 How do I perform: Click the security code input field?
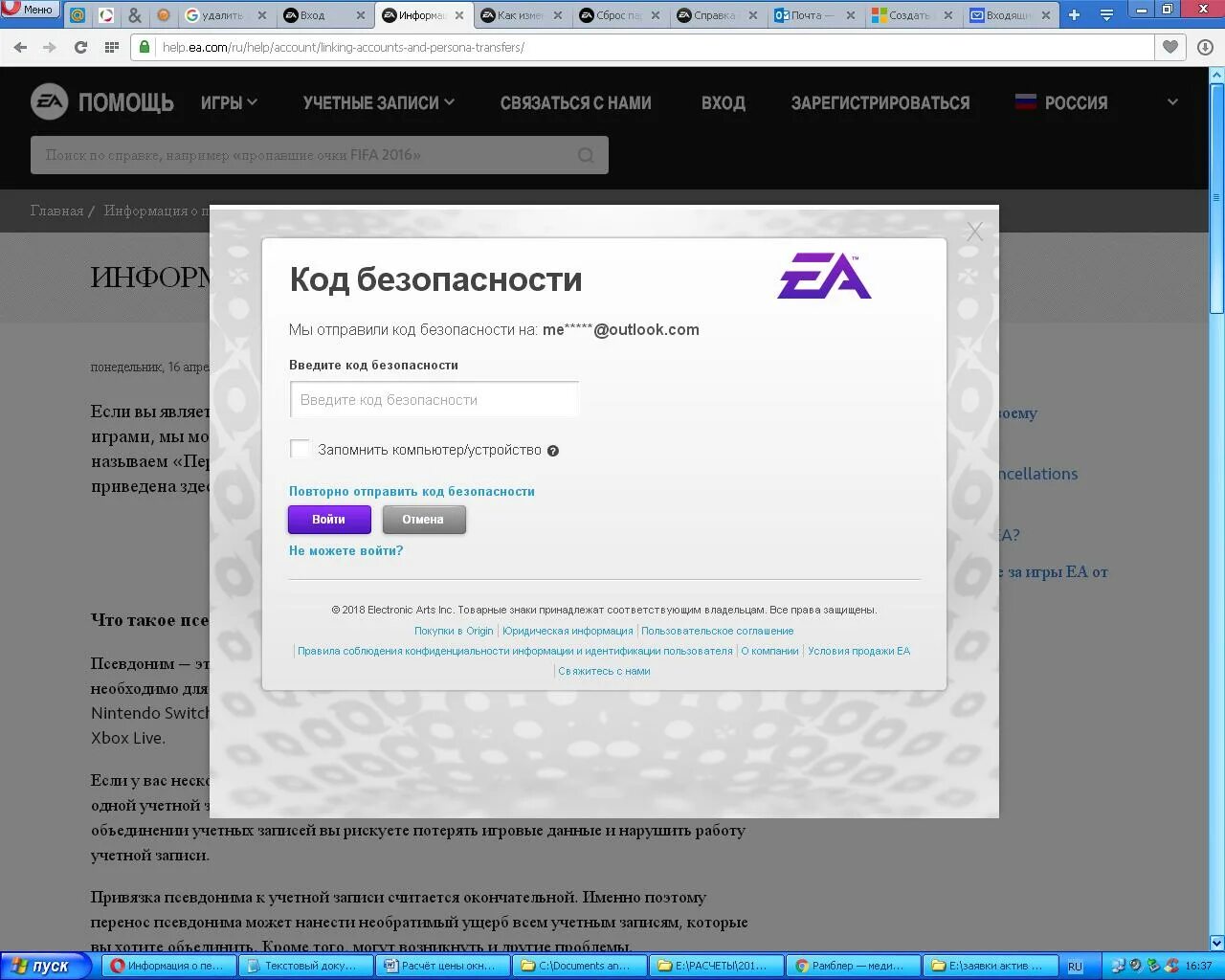point(434,399)
